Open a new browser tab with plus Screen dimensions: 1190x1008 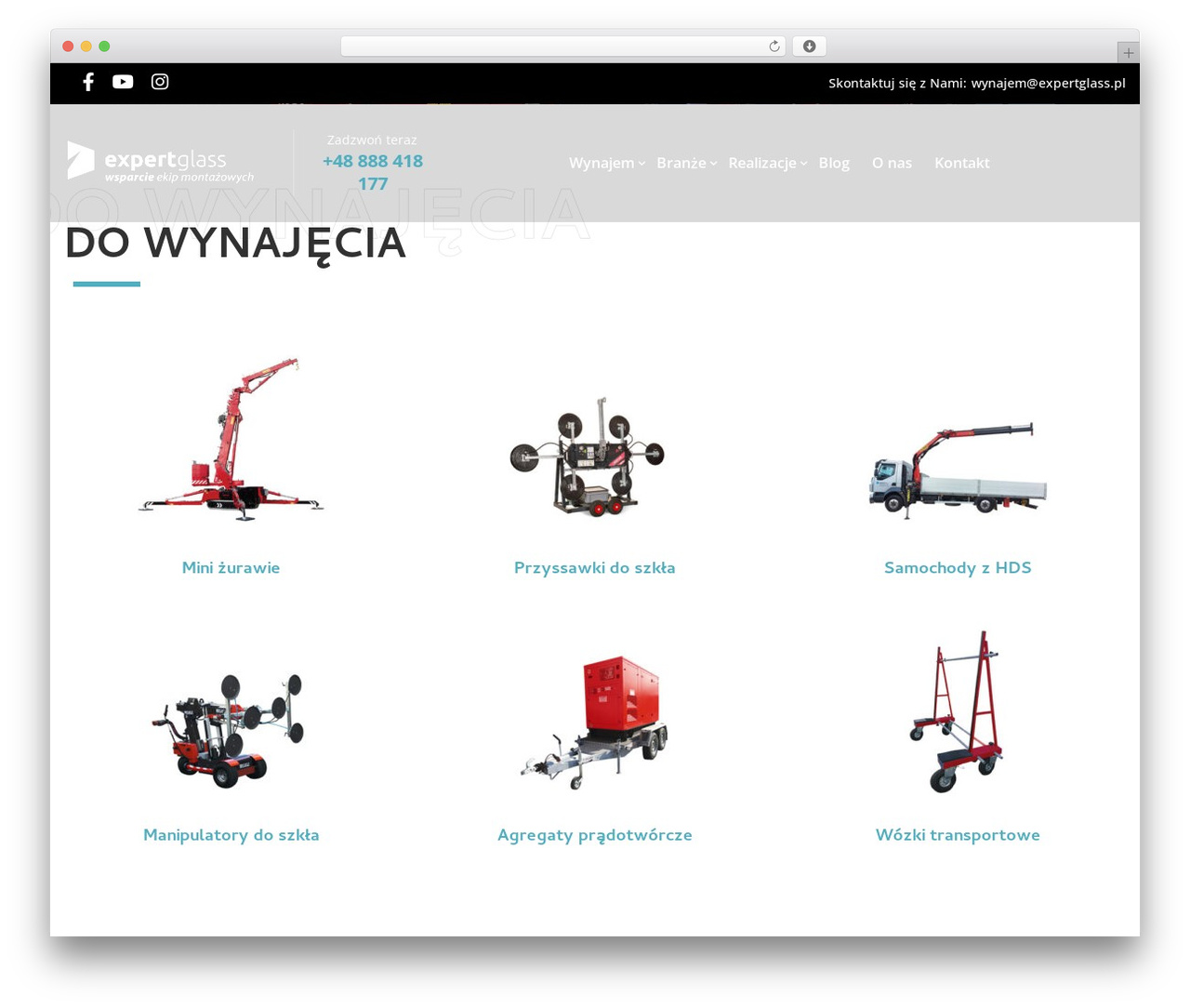pyautogui.click(x=1129, y=53)
